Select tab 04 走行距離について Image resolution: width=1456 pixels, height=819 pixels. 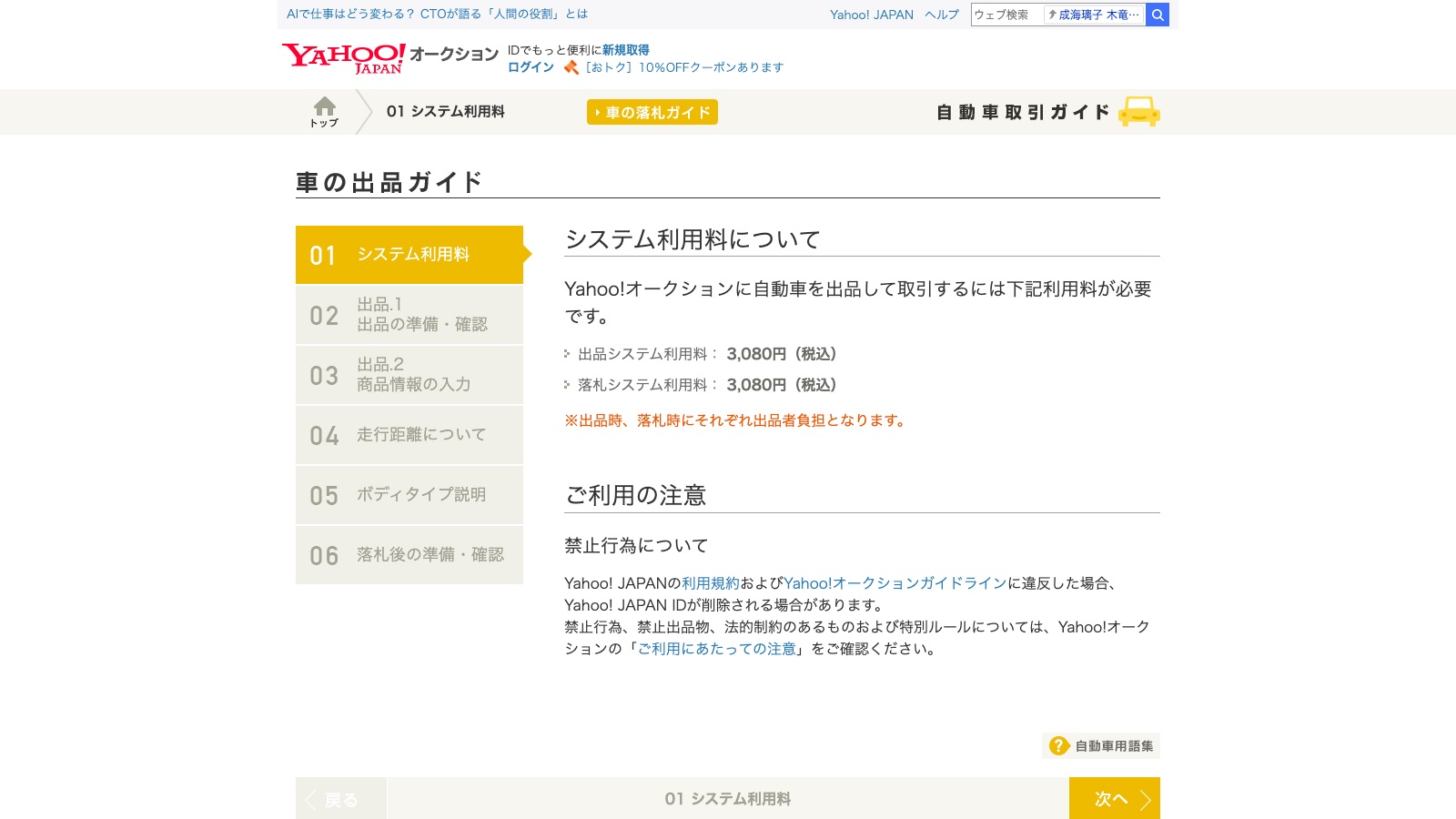click(409, 435)
